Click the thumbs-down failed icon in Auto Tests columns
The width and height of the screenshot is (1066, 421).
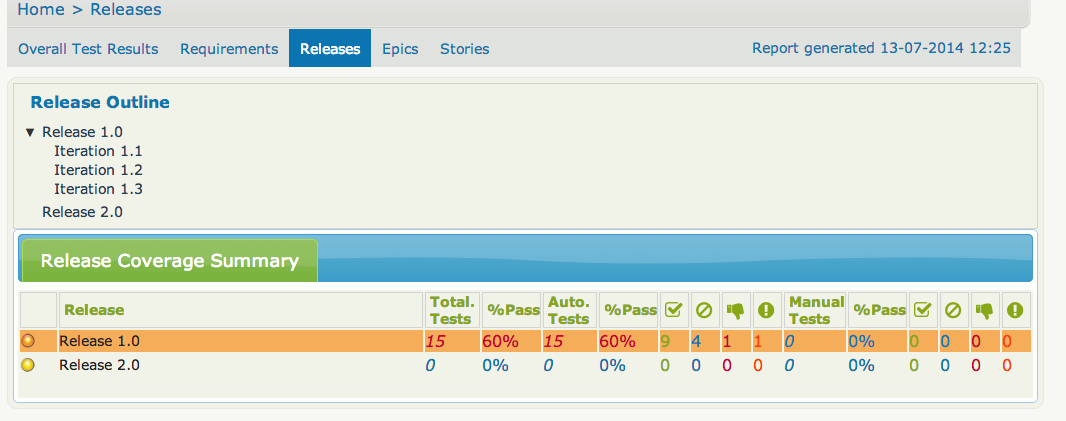tap(735, 310)
